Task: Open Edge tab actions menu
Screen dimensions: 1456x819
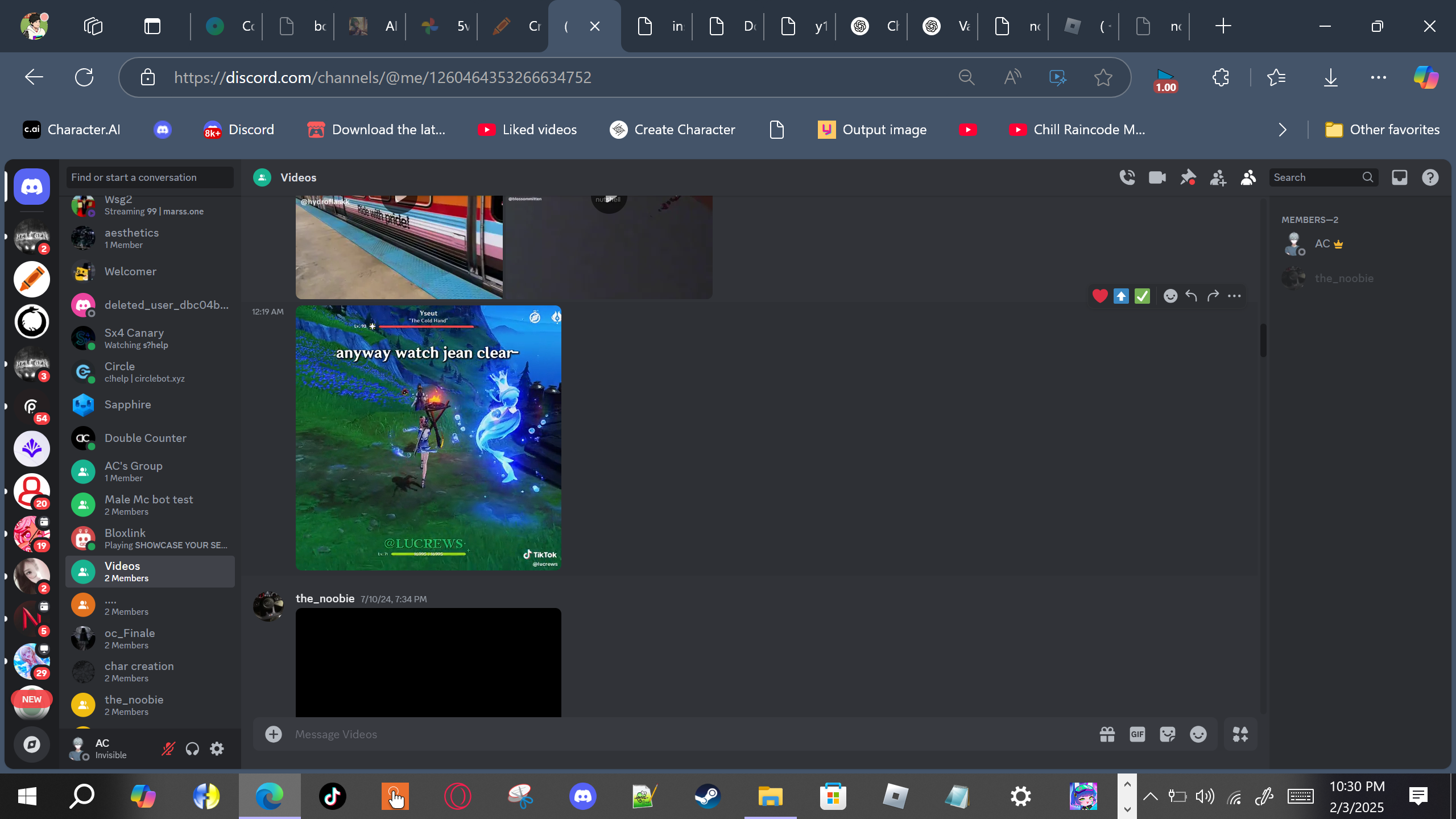Action: pos(152,26)
